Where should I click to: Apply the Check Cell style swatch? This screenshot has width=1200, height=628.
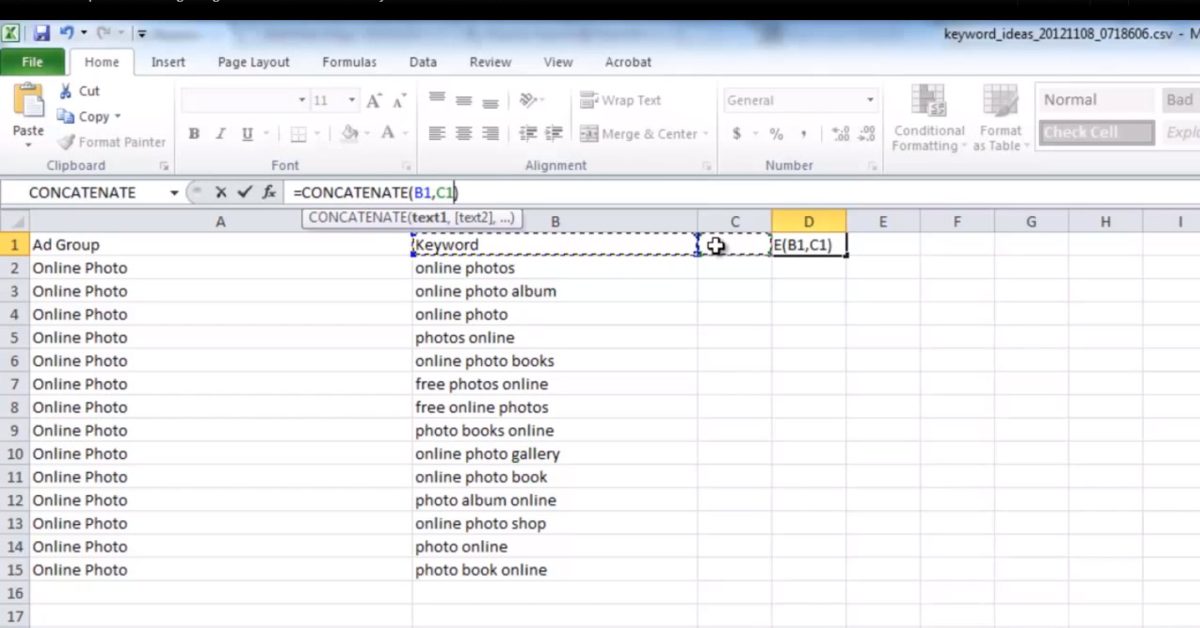[x=1095, y=132]
